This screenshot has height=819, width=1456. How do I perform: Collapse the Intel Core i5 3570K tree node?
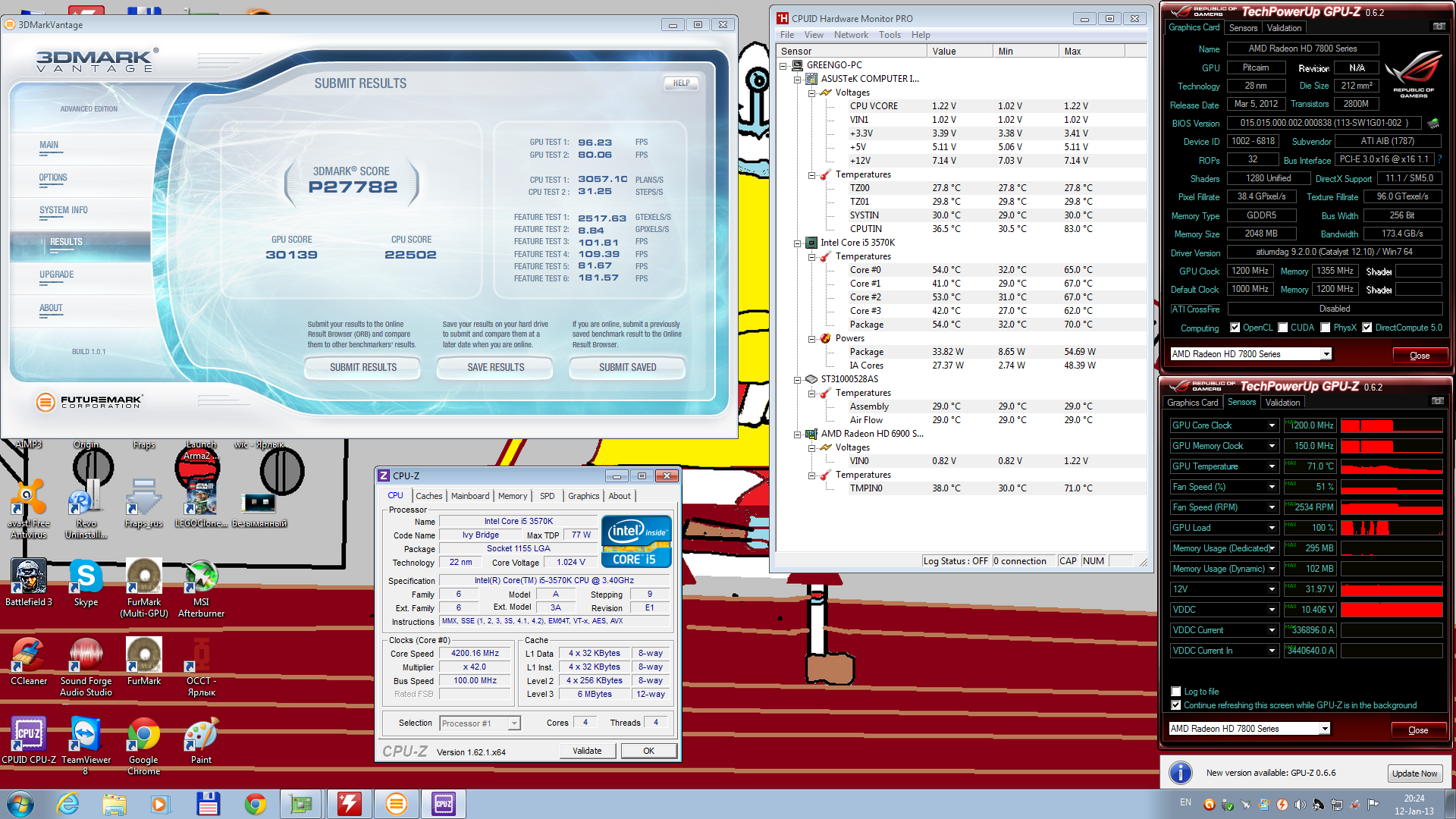pos(797,243)
